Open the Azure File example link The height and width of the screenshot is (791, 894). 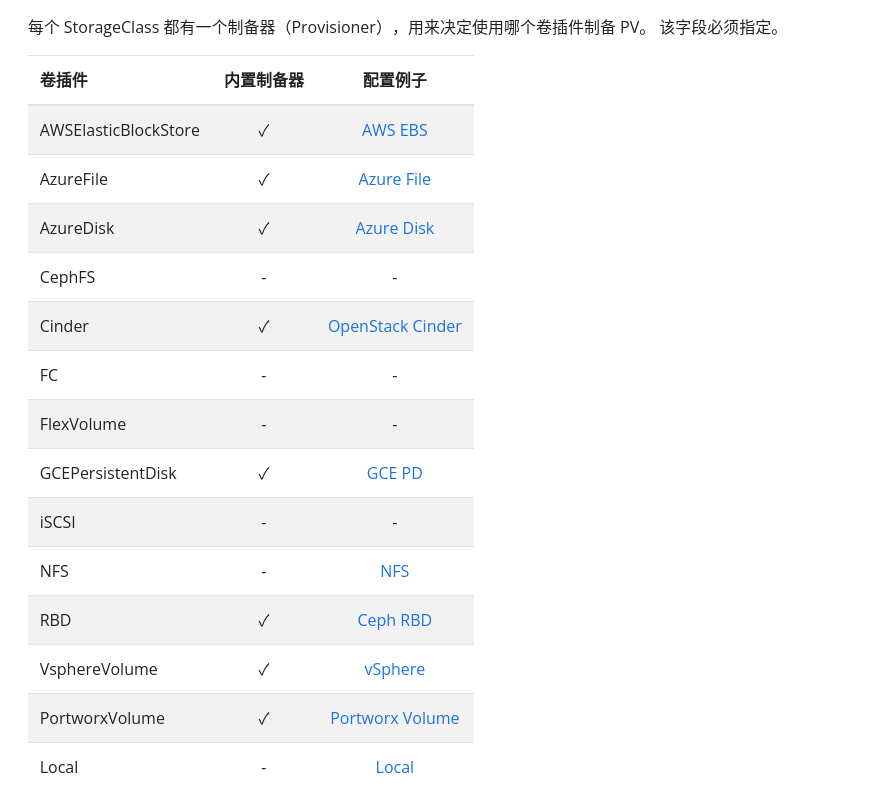click(x=395, y=179)
